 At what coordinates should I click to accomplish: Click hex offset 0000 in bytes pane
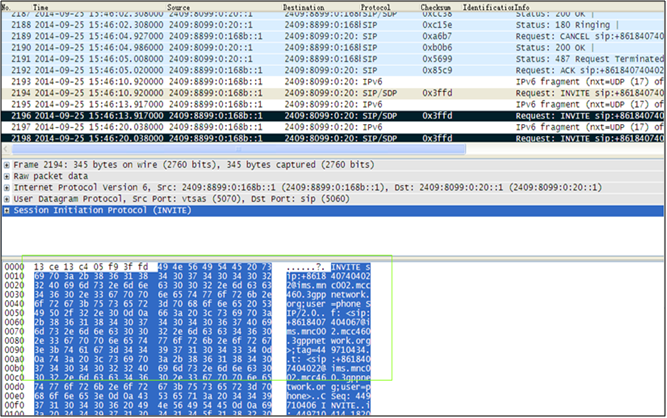[x=14, y=267]
